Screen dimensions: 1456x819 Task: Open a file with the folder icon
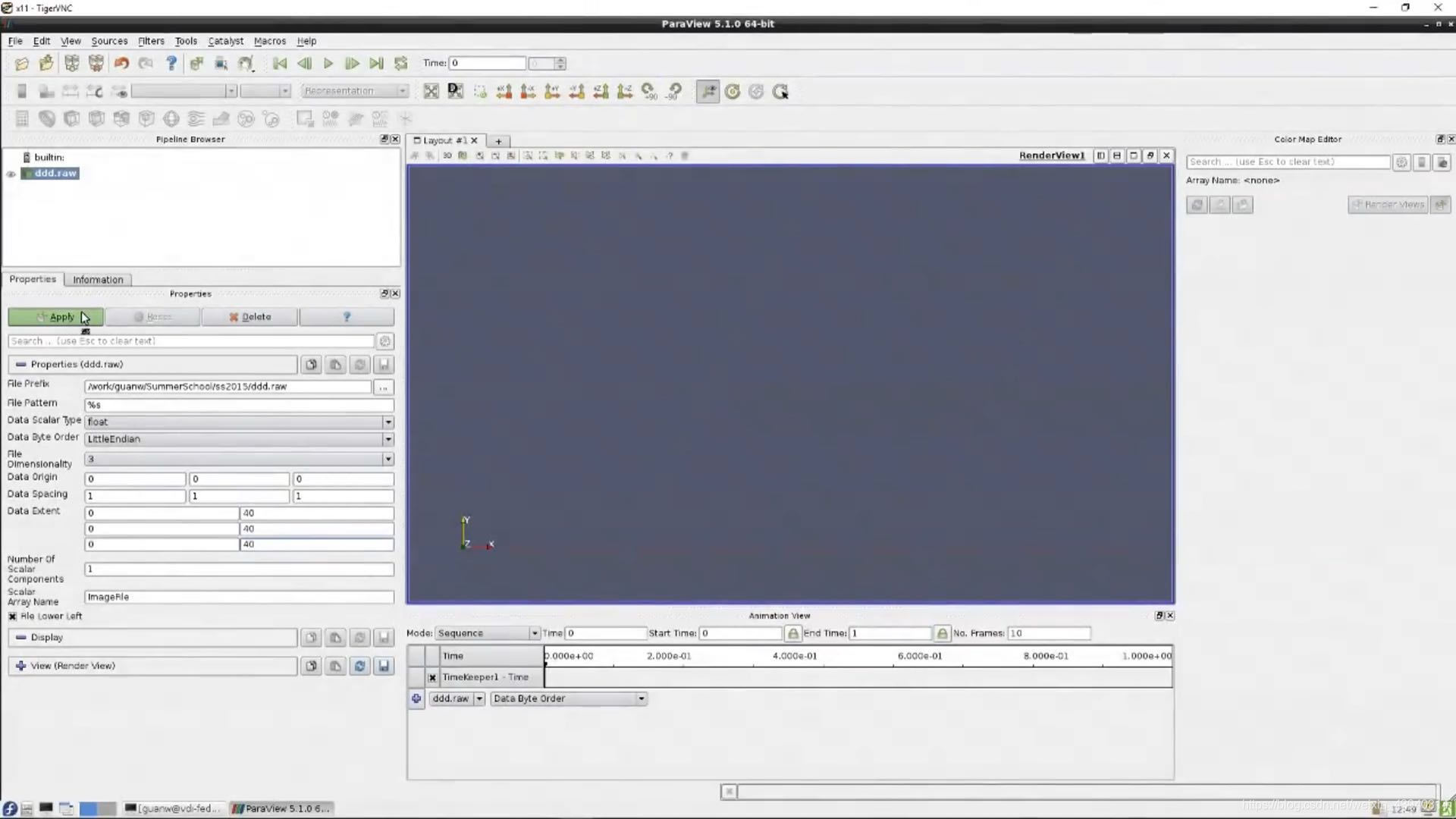21,64
